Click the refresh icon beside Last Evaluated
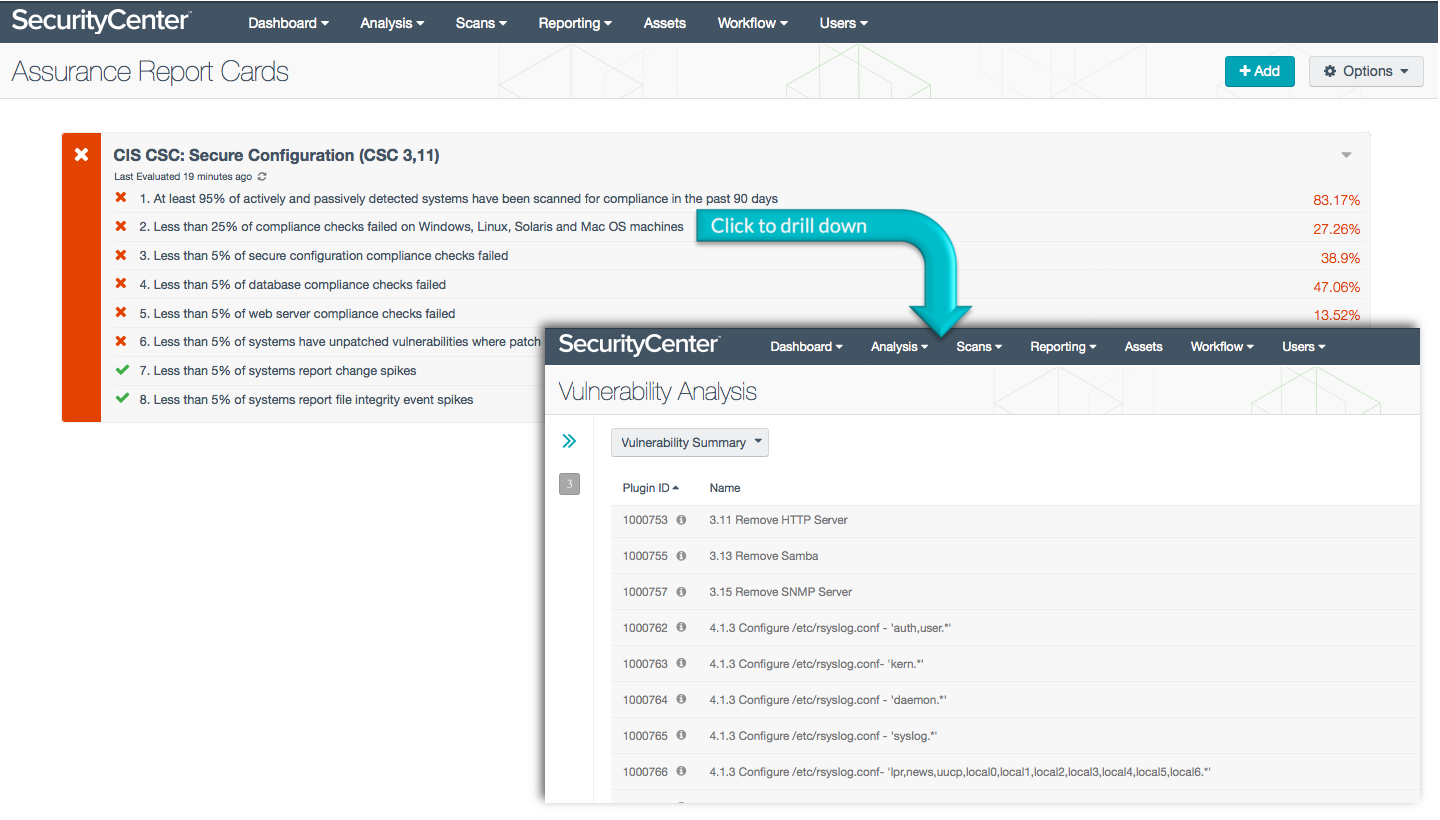Screen dimensions: 1440x820 (262, 177)
